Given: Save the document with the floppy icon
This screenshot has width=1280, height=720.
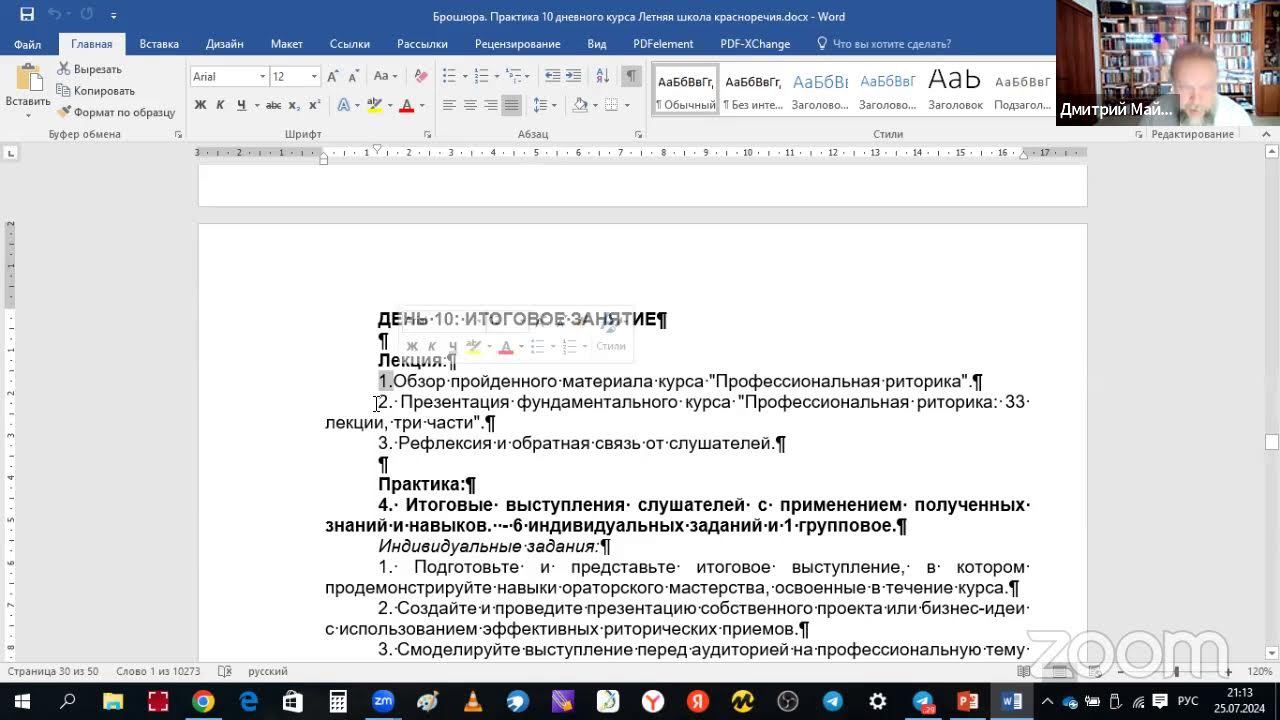Looking at the screenshot, I should tap(27, 15).
